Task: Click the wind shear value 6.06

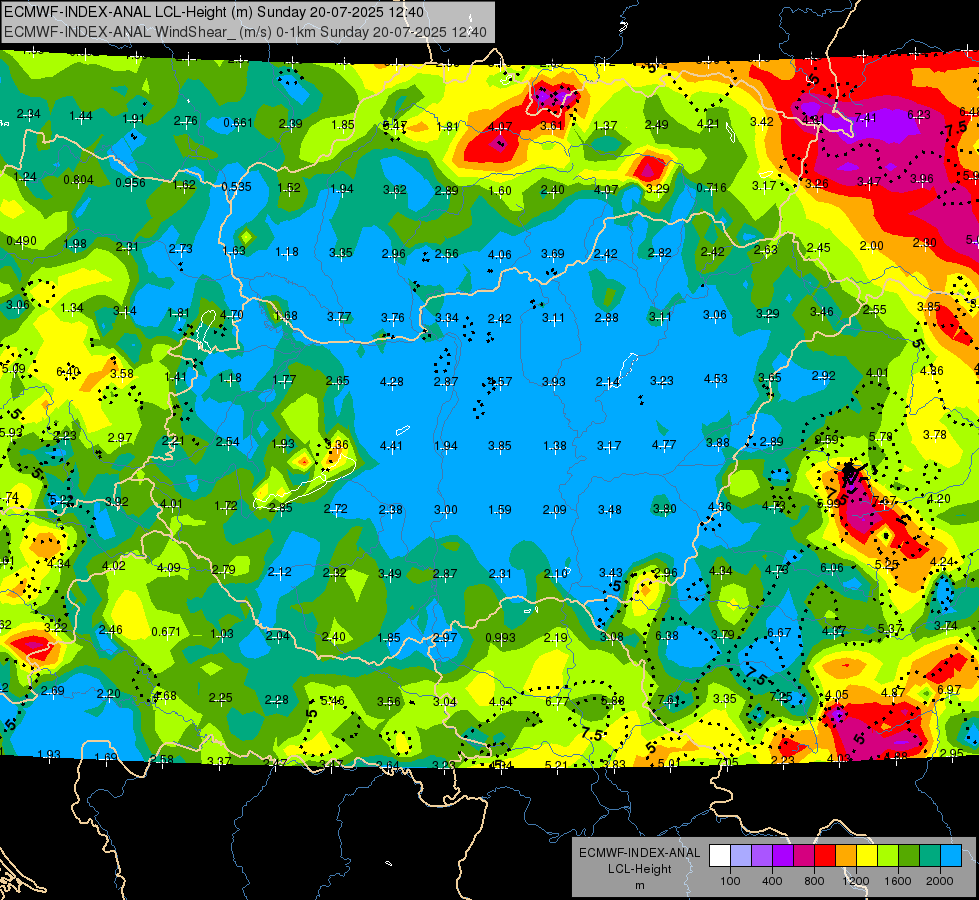Action: pyautogui.click(x=832, y=567)
